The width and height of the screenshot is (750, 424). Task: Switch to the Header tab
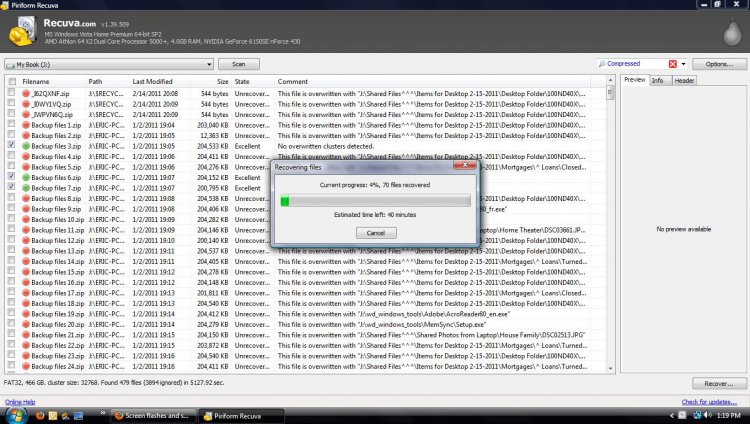[x=684, y=81]
